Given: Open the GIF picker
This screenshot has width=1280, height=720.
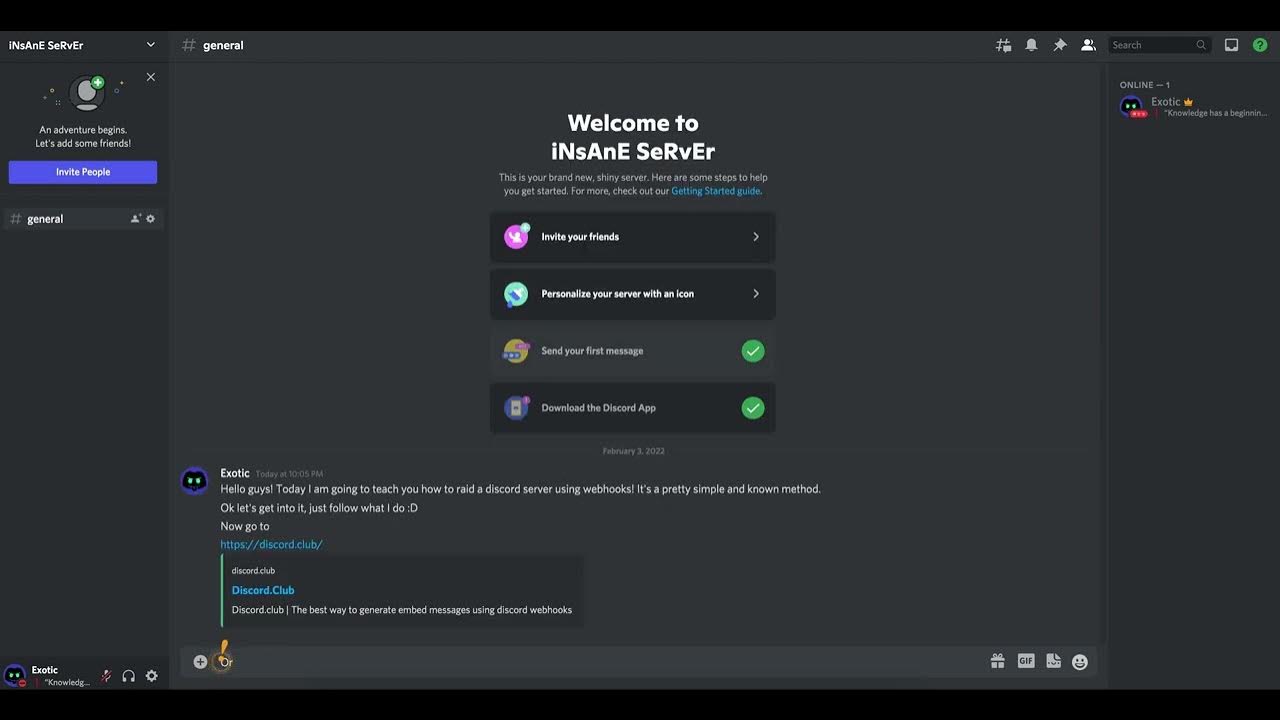Looking at the screenshot, I should click(x=1026, y=661).
